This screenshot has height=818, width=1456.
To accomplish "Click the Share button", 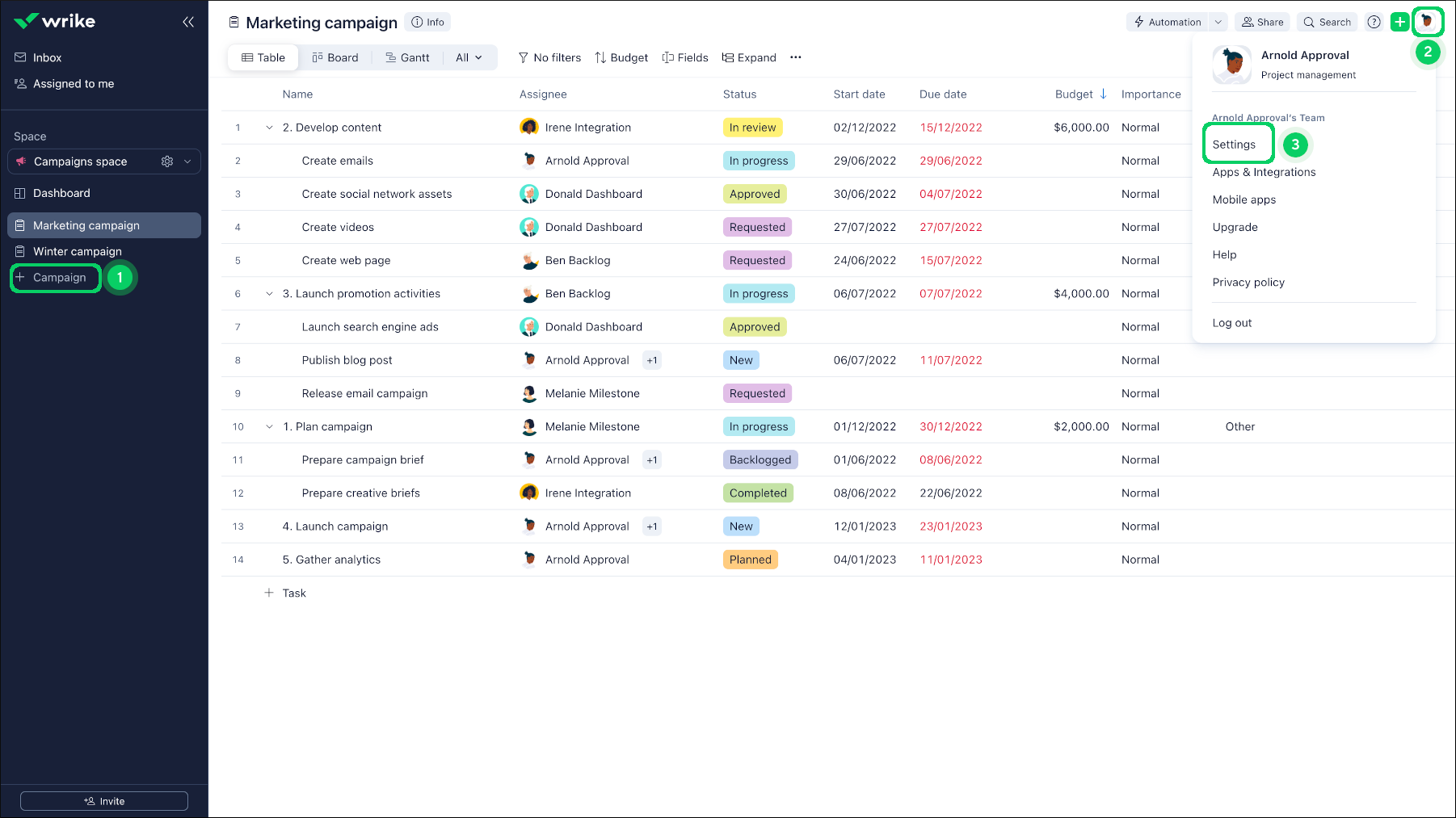I will tap(1262, 22).
